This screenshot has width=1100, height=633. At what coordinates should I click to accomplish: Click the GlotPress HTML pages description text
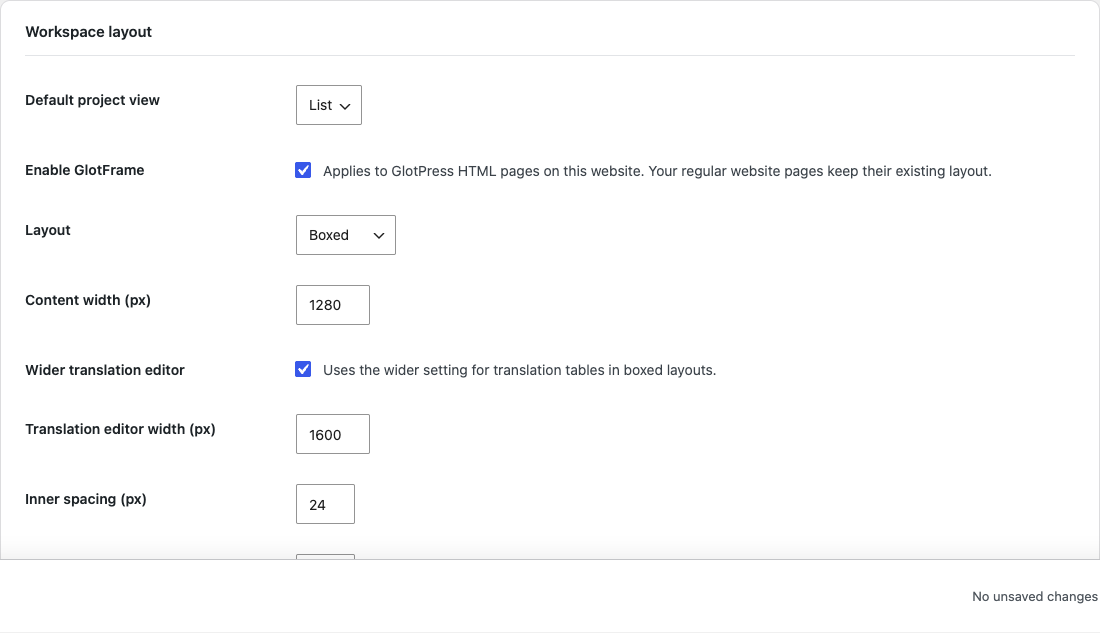657,171
